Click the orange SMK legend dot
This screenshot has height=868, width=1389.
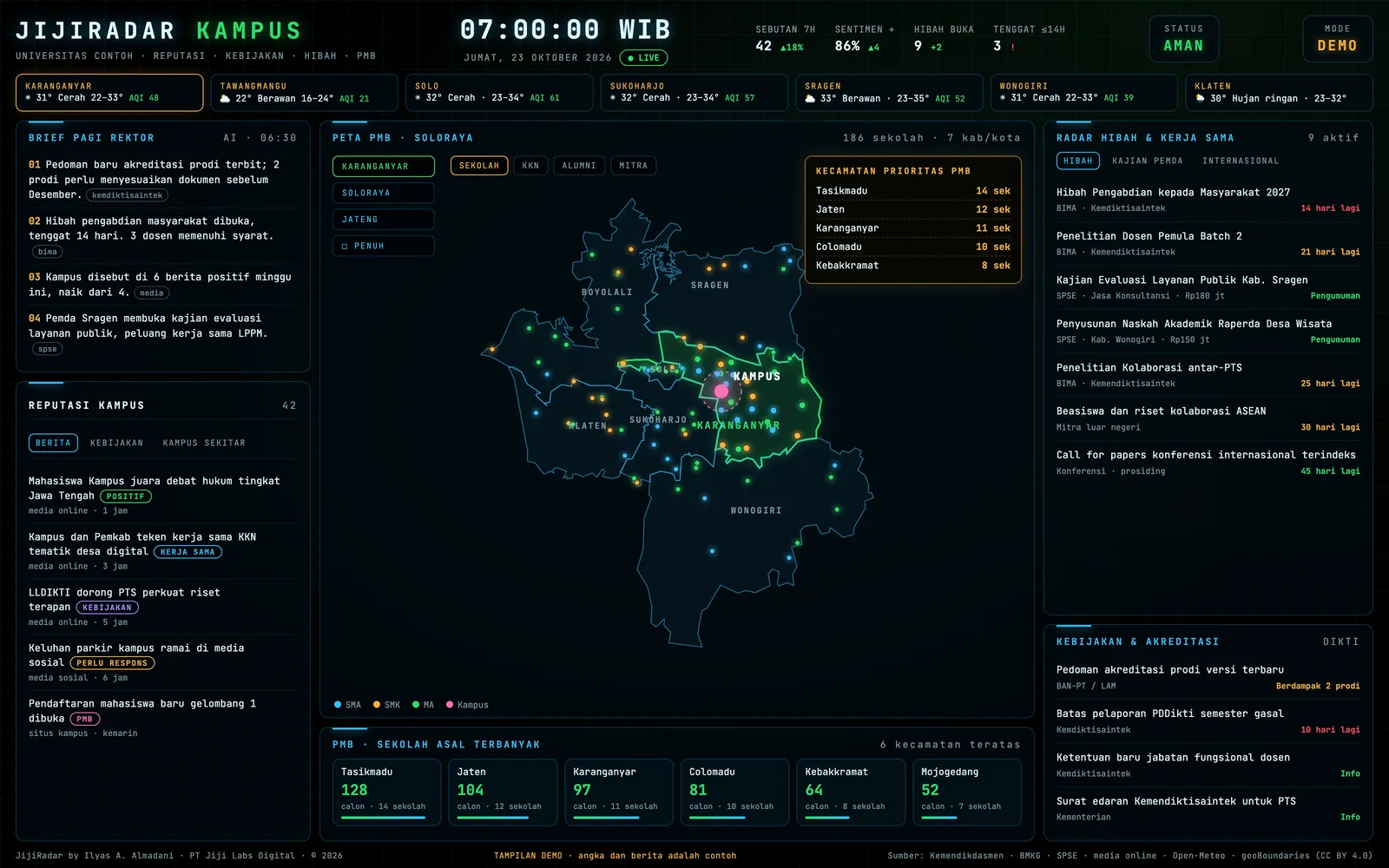[x=377, y=705]
